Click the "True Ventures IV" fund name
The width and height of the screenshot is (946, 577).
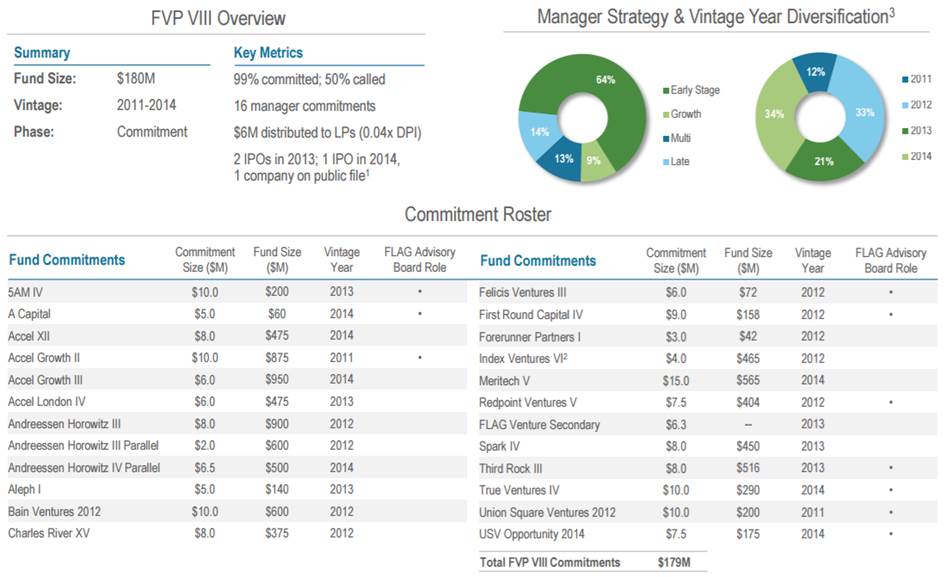point(519,491)
